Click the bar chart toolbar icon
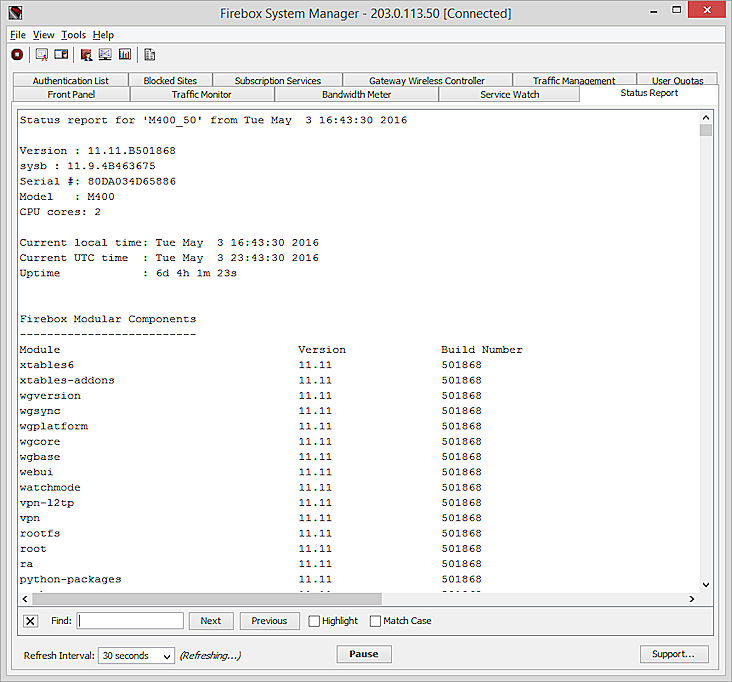The height and width of the screenshot is (682, 732). (x=125, y=55)
